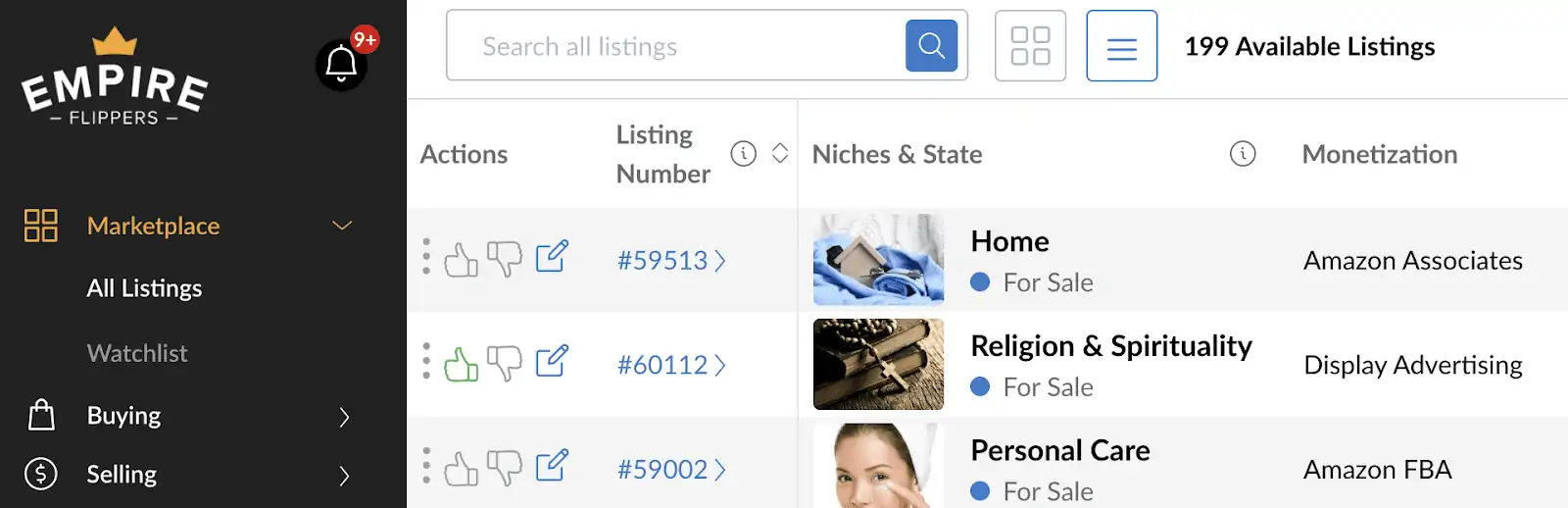Click the Search all listings field
Screen dimensions: 1568x508
tap(676, 46)
